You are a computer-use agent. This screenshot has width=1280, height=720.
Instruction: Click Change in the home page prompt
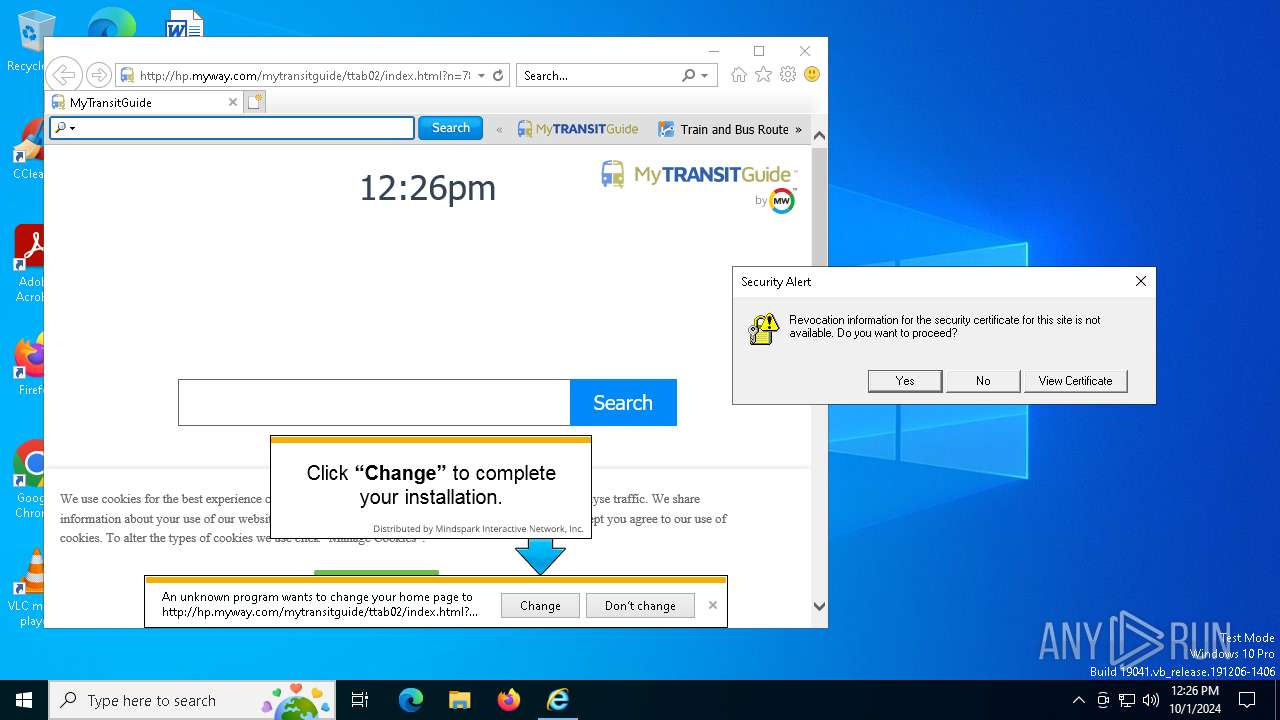coord(540,605)
